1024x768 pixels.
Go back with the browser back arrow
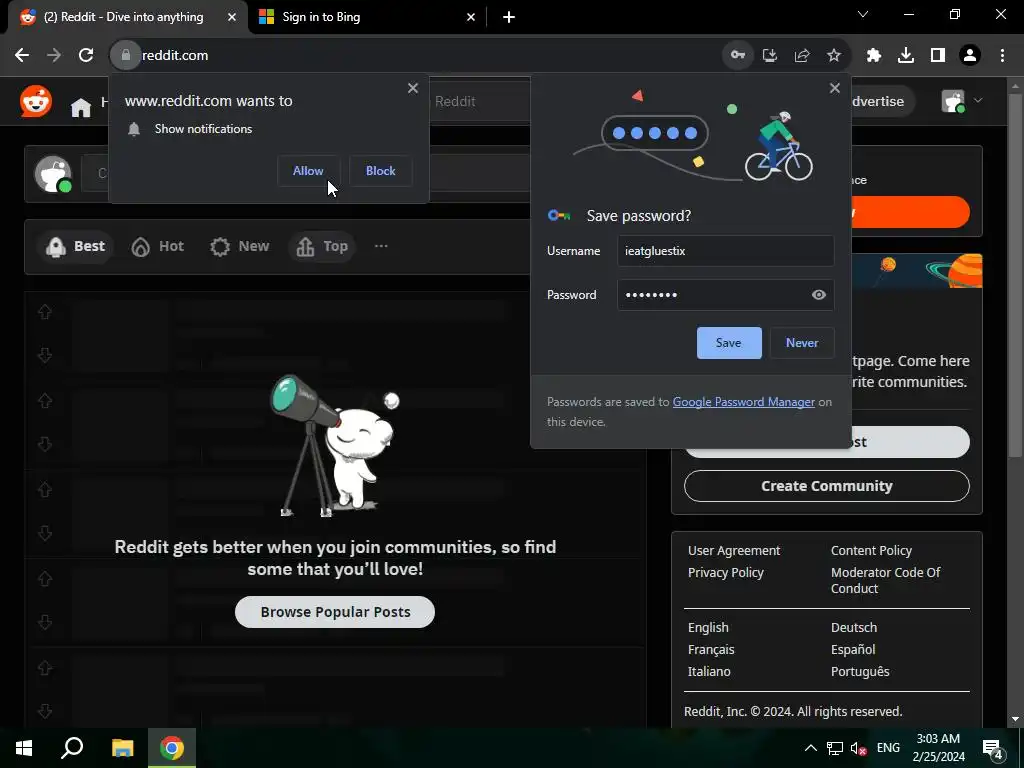(x=22, y=56)
